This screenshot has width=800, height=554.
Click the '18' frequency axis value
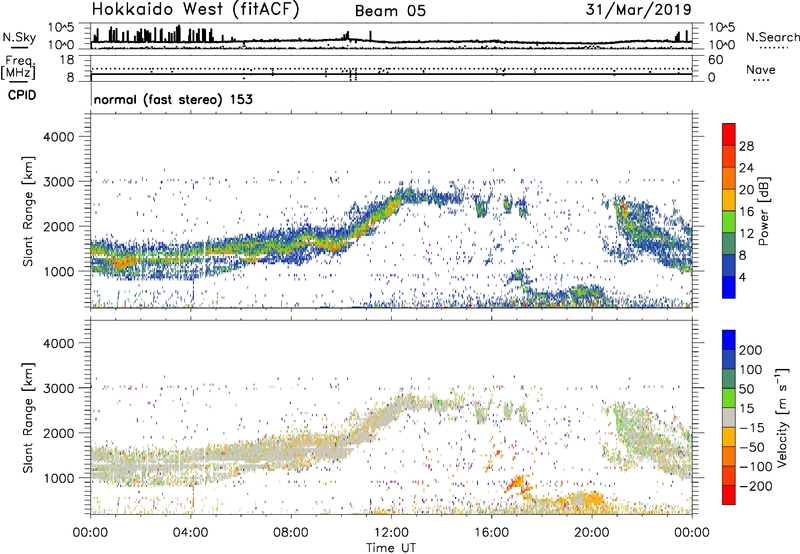coord(67,60)
